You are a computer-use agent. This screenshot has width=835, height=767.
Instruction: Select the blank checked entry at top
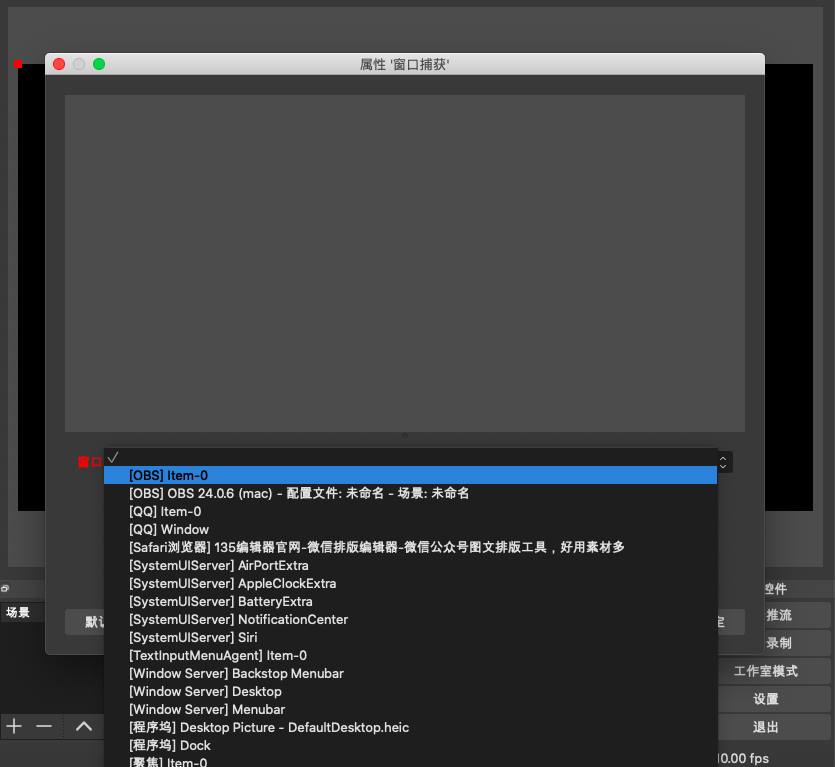tap(410, 457)
